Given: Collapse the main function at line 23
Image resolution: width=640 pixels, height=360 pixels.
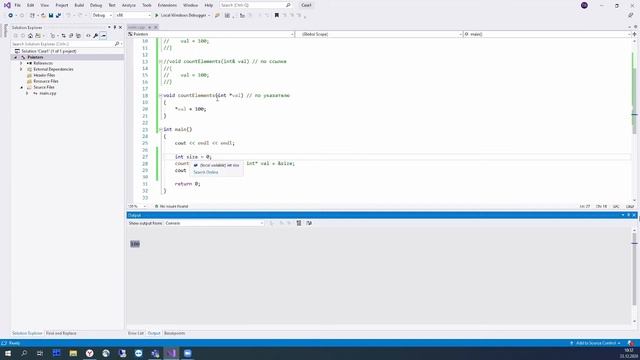Looking at the screenshot, I should pos(161,129).
